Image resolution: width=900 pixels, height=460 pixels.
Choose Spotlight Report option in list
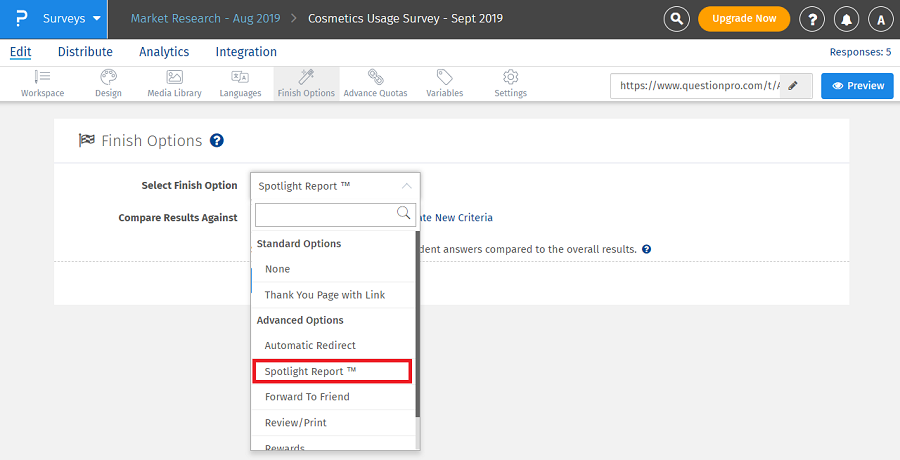[x=331, y=371]
